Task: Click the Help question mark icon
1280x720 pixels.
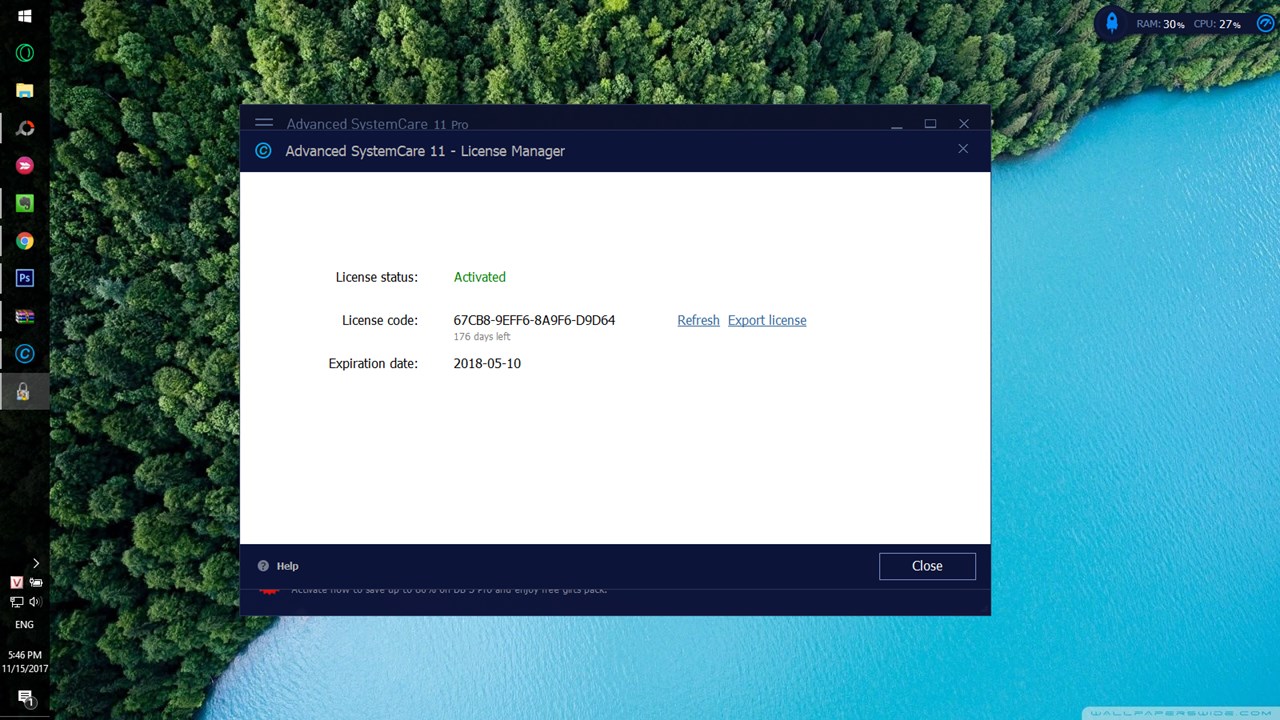Action: coord(263,566)
